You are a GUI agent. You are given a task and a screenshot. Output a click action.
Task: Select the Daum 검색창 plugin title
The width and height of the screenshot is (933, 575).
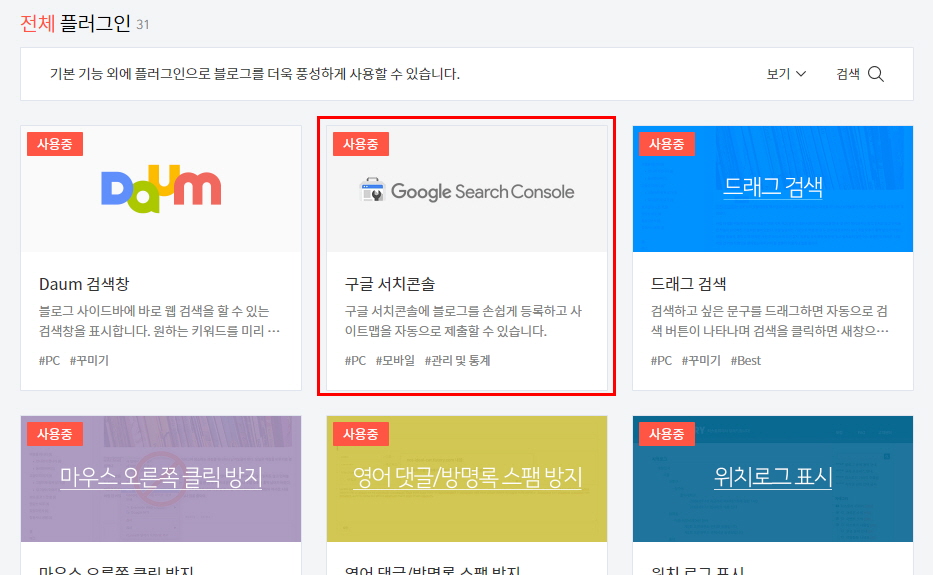pyautogui.click(x=84, y=284)
